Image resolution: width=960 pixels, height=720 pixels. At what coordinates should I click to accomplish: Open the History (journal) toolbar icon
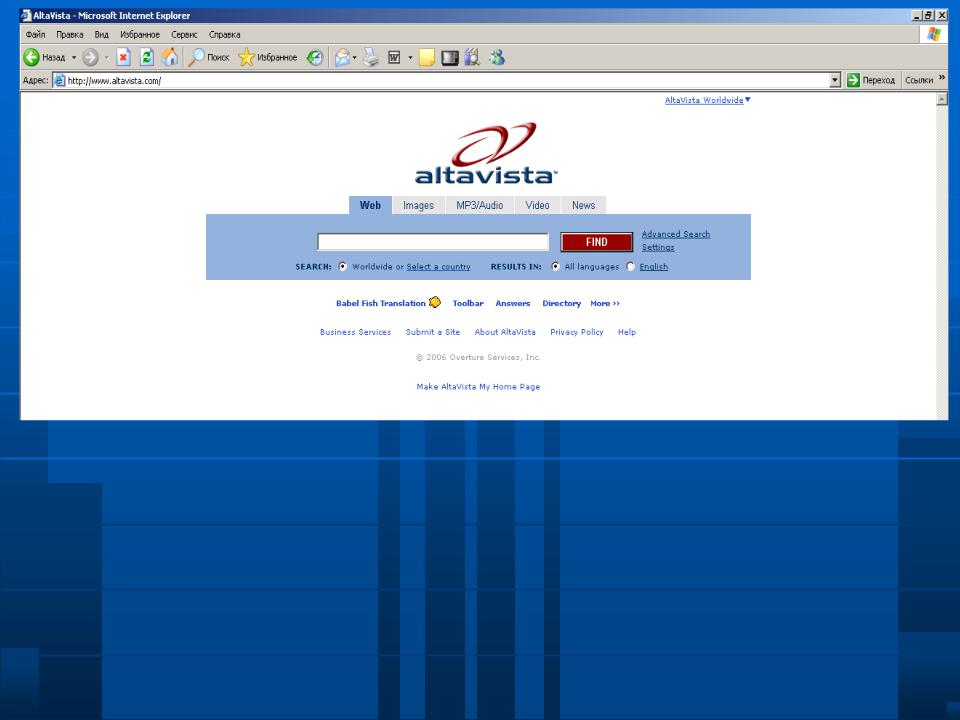[315, 58]
